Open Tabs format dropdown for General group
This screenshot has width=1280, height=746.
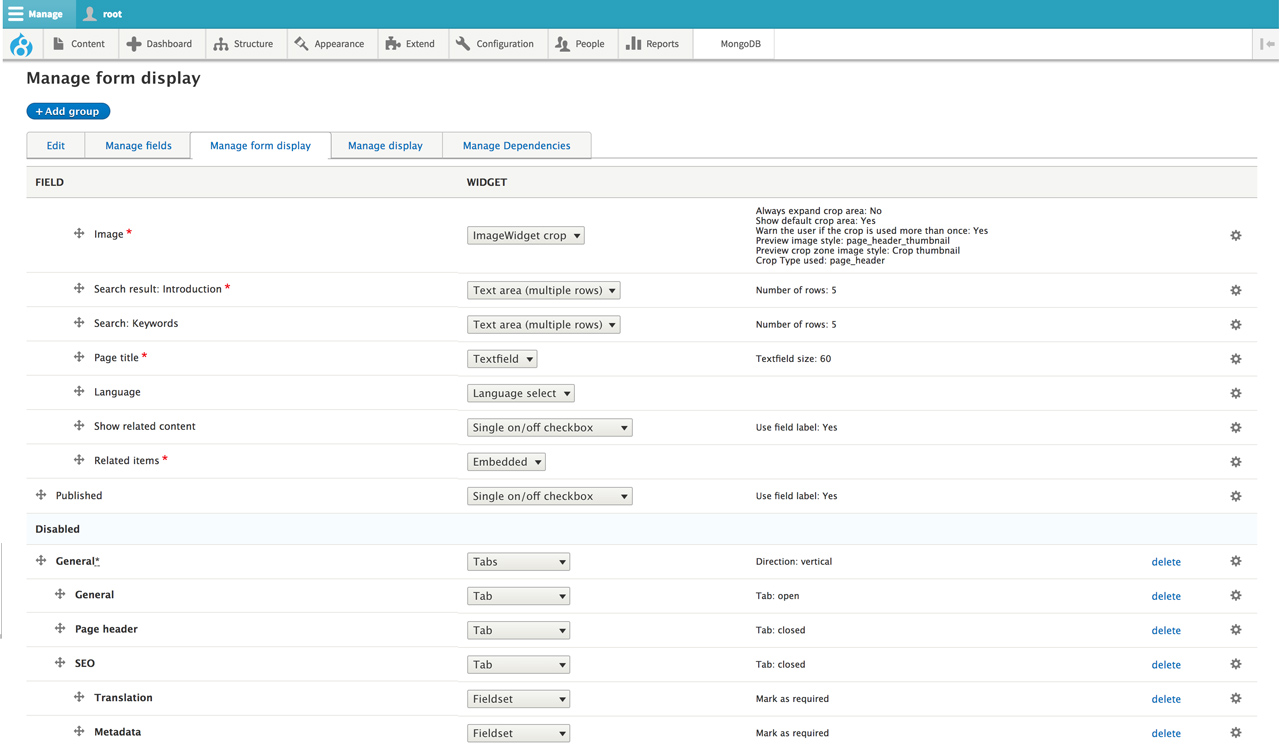[x=518, y=562]
